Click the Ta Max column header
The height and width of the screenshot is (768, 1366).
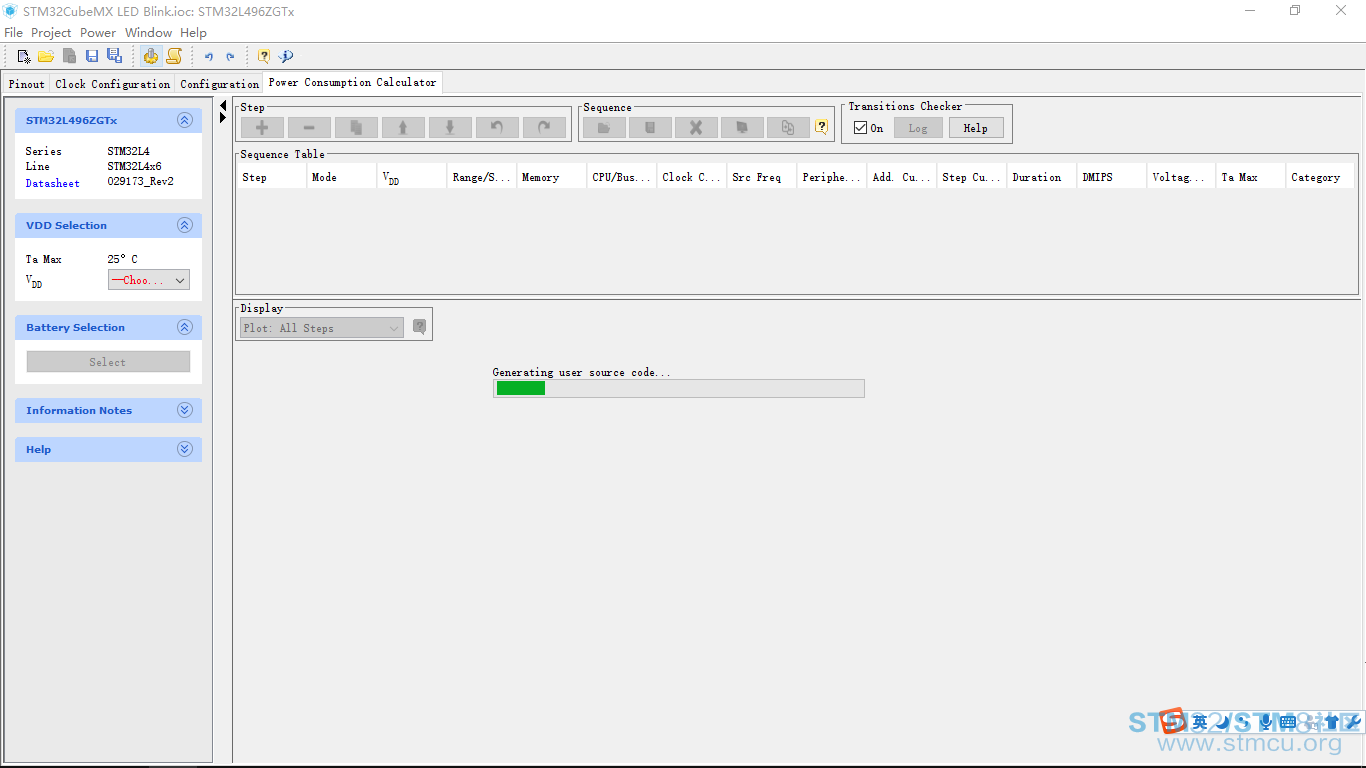coord(1251,177)
